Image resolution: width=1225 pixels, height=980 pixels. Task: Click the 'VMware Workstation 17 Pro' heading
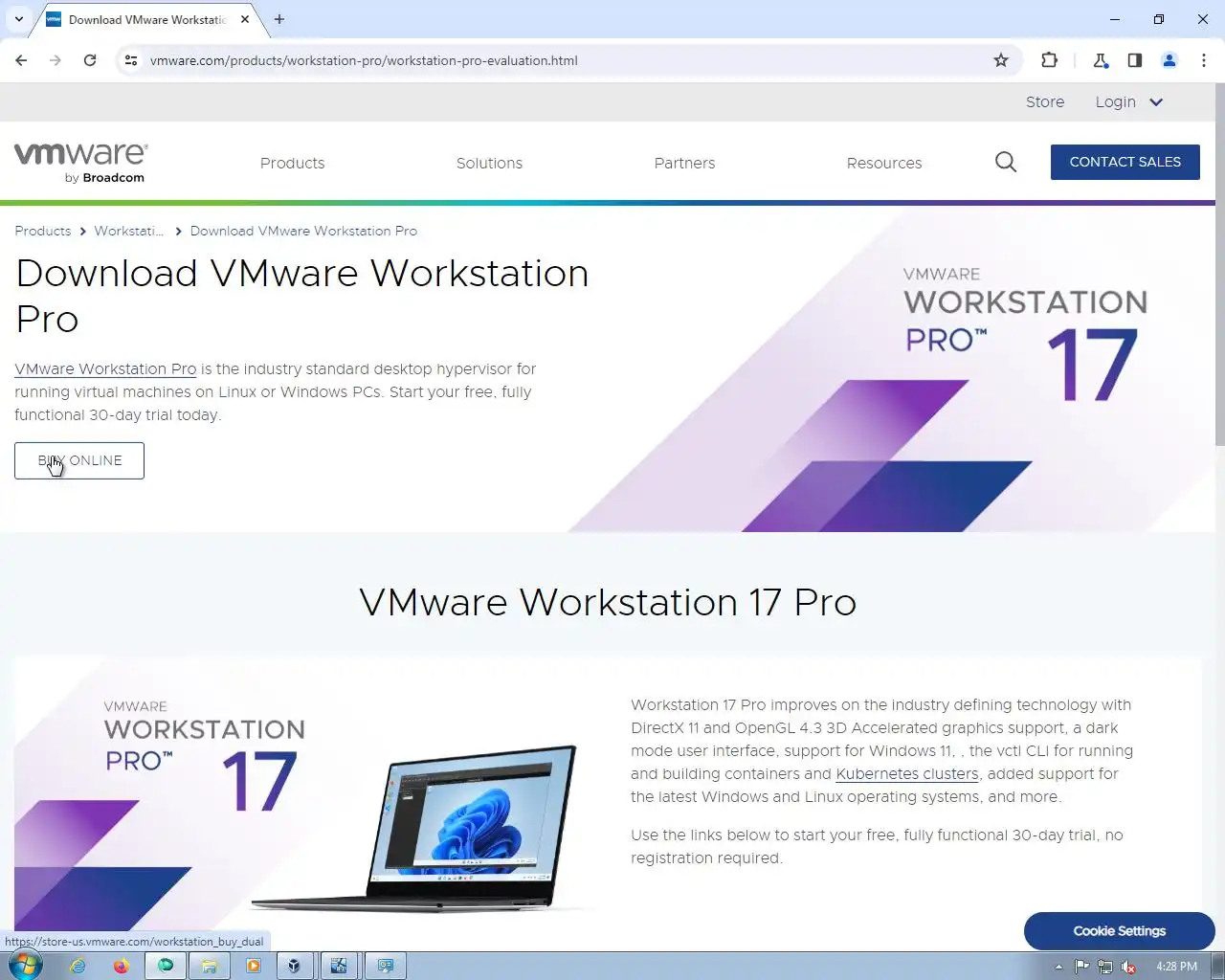pyautogui.click(x=608, y=602)
